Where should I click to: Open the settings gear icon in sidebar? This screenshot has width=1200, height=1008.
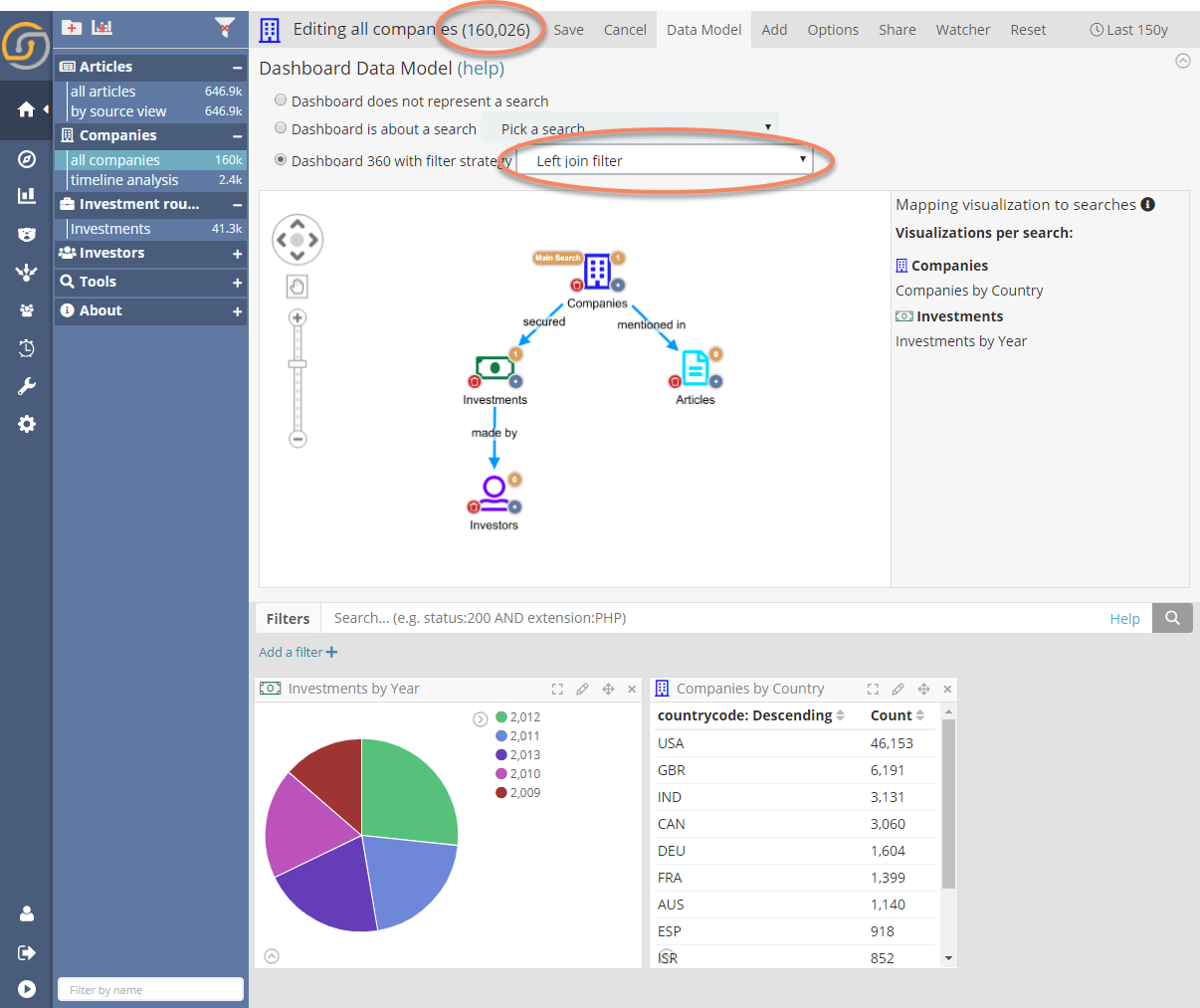click(27, 424)
